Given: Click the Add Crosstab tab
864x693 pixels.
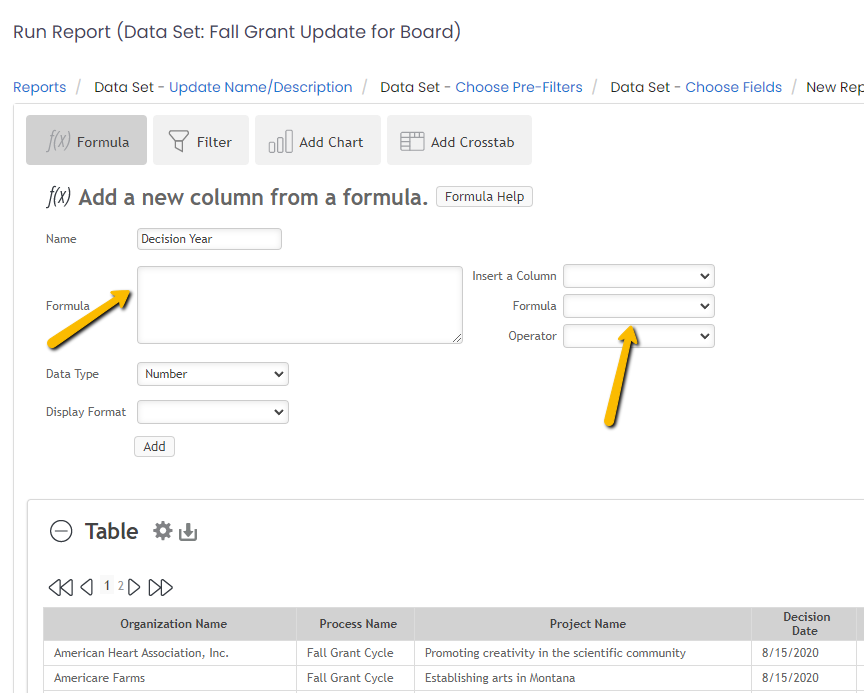Looking at the screenshot, I should (459, 140).
